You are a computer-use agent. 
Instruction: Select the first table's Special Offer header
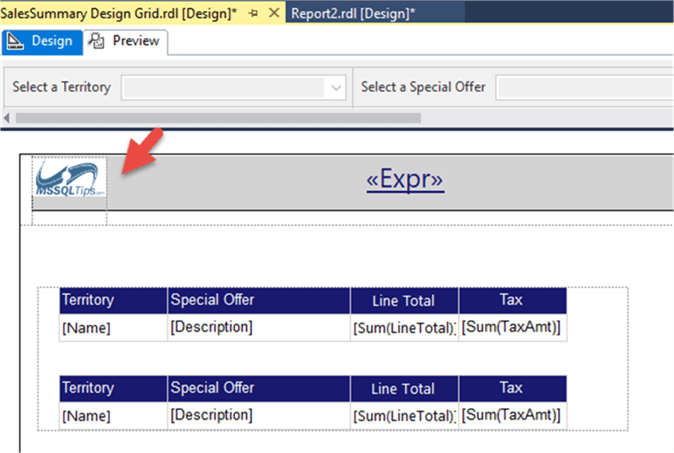coord(259,300)
